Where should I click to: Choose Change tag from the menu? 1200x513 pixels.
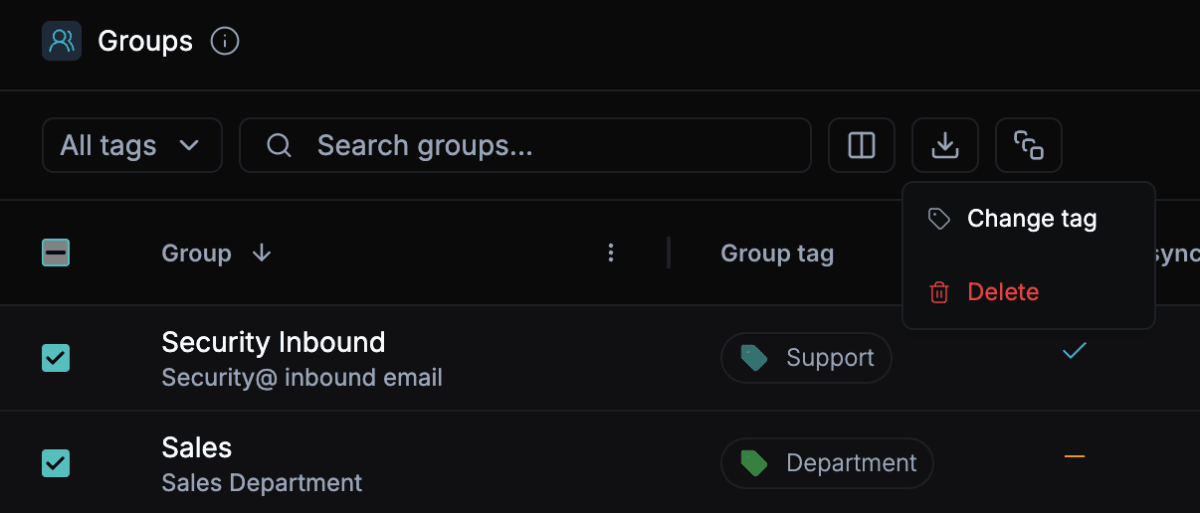(x=1030, y=219)
